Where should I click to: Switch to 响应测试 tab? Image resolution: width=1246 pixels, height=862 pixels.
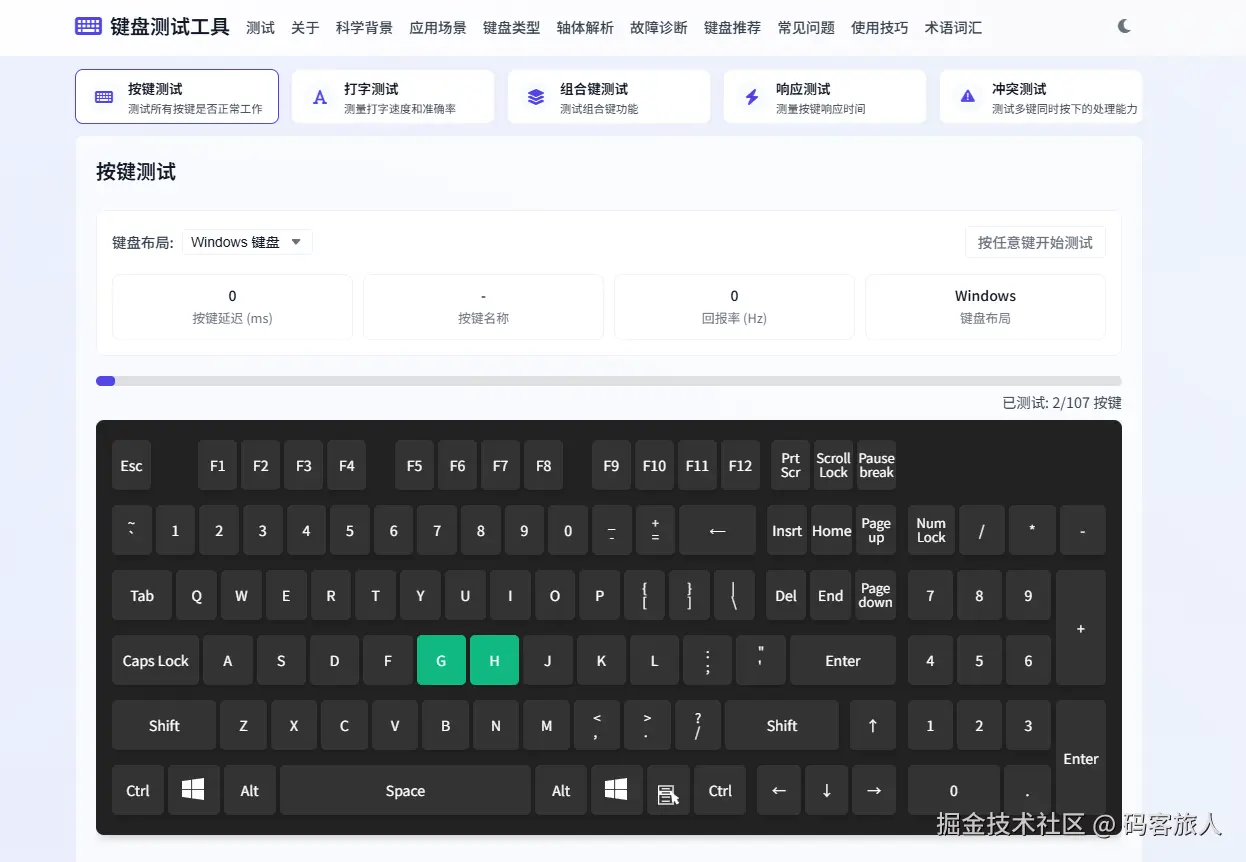tap(825, 97)
